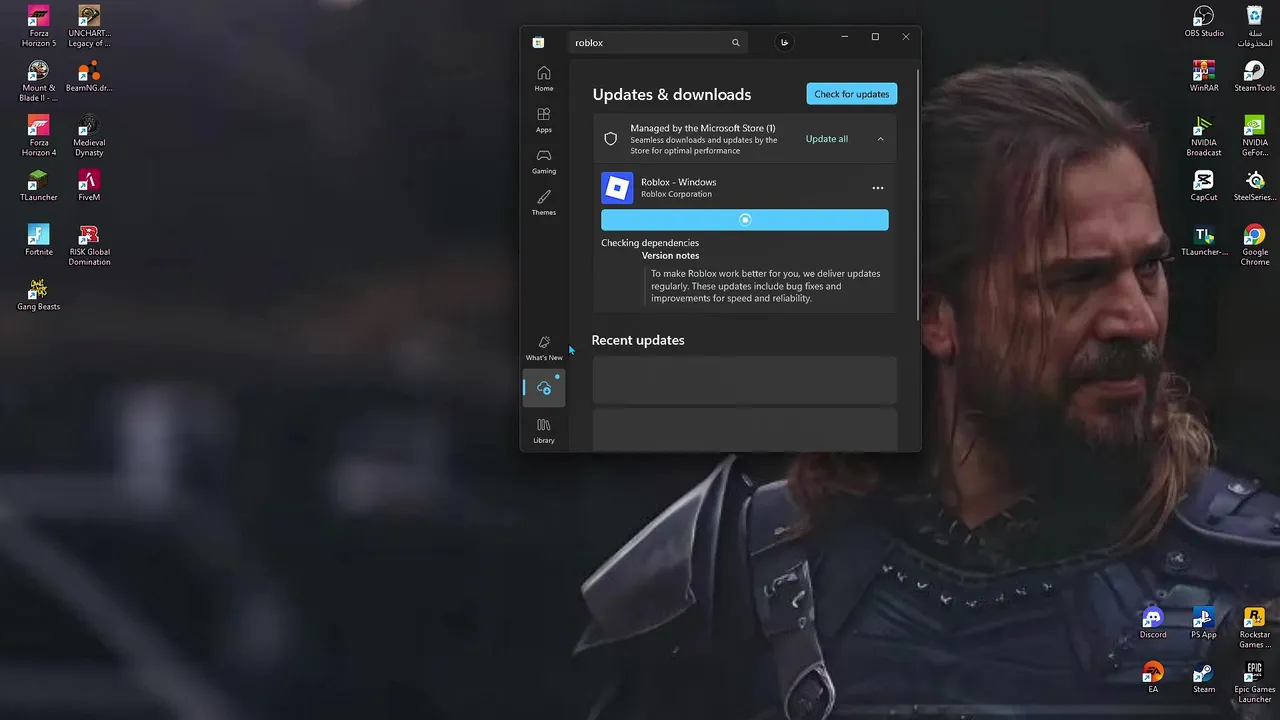Open the user profile avatar
1280x720 pixels.
(x=784, y=42)
